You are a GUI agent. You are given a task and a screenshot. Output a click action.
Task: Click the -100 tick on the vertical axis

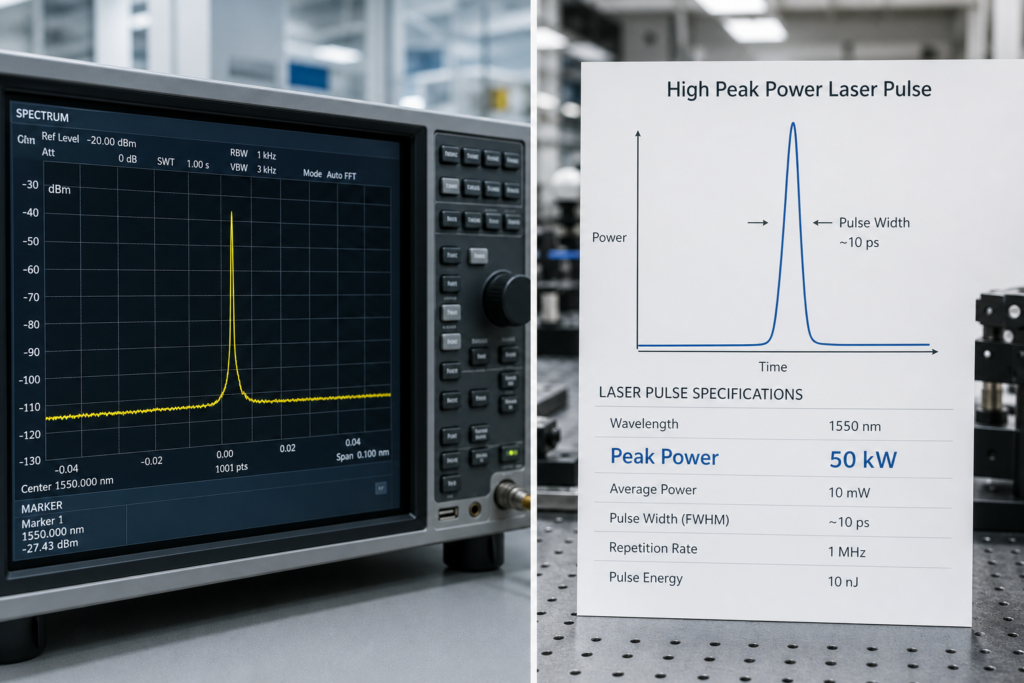[29, 379]
